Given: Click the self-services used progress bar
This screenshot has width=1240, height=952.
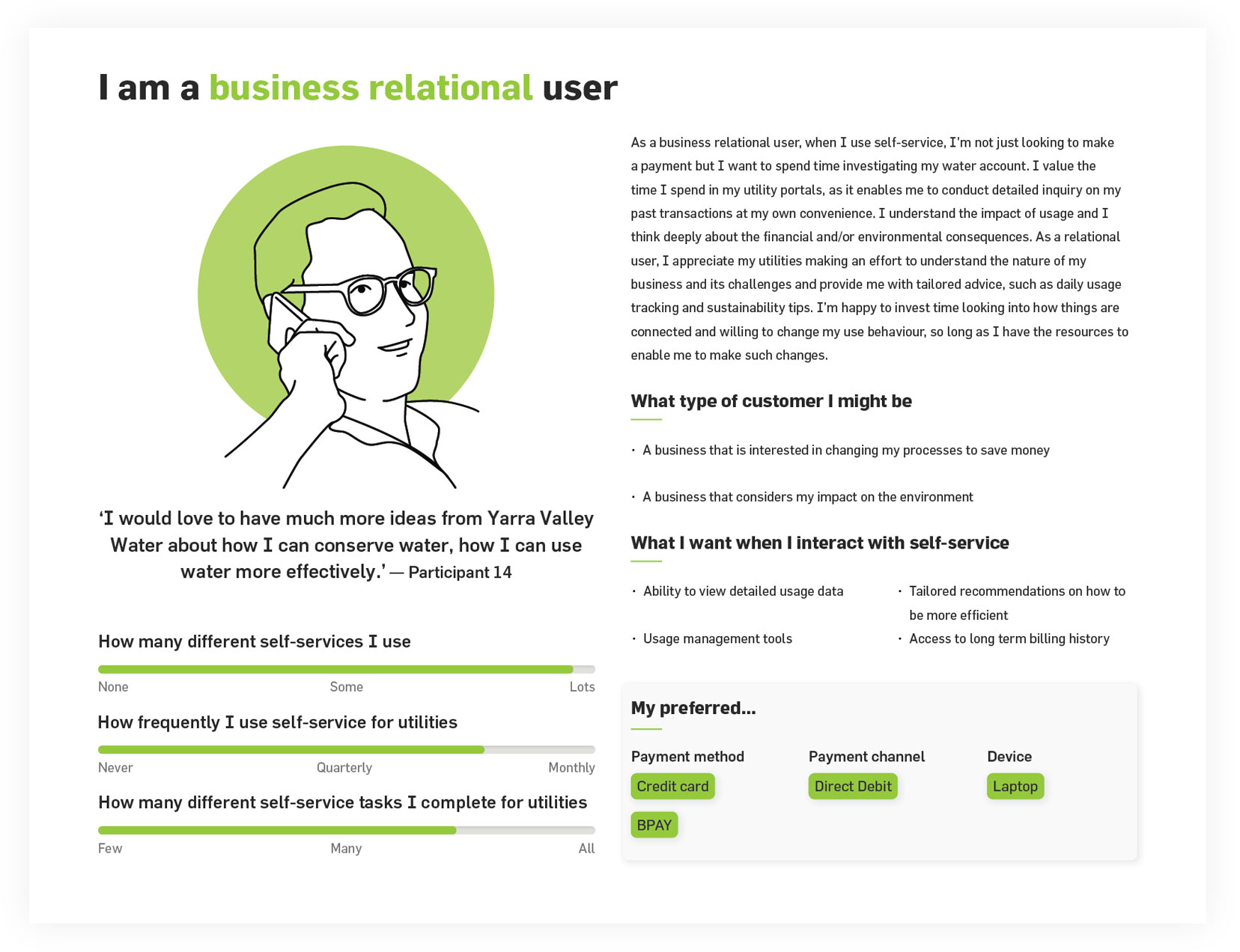Looking at the screenshot, I should (346, 669).
